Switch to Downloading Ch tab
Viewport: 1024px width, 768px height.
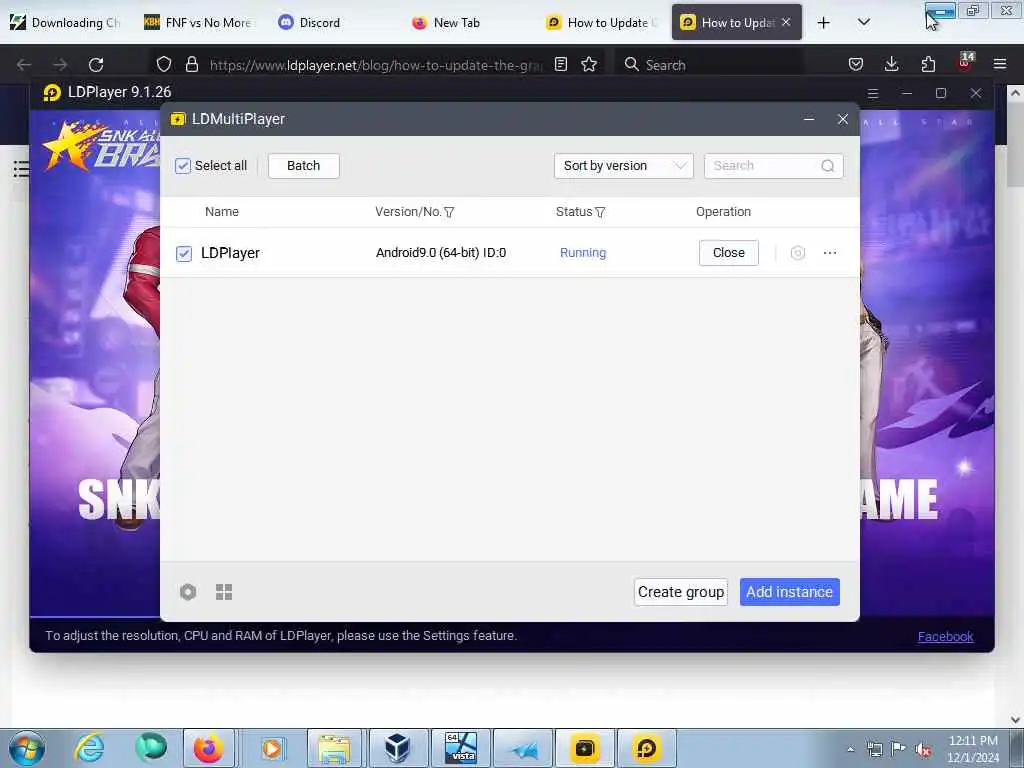click(x=65, y=23)
